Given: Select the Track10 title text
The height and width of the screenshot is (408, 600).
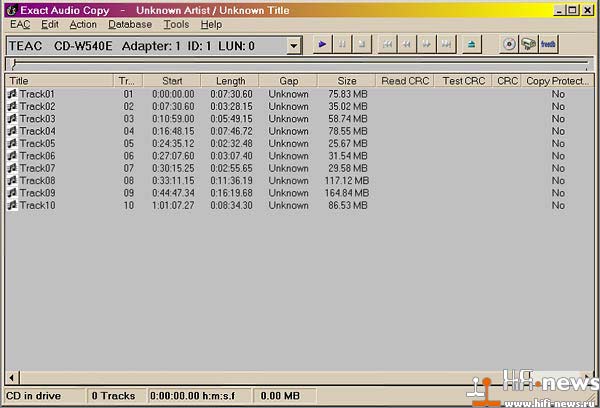Looking at the screenshot, I should [37, 205].
